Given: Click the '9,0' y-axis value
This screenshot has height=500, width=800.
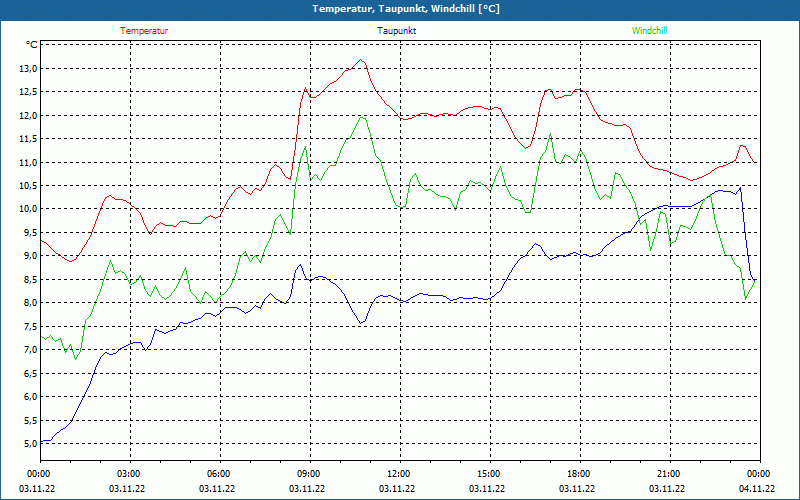Looking at the screenshot, I should [x=31, y=256].
